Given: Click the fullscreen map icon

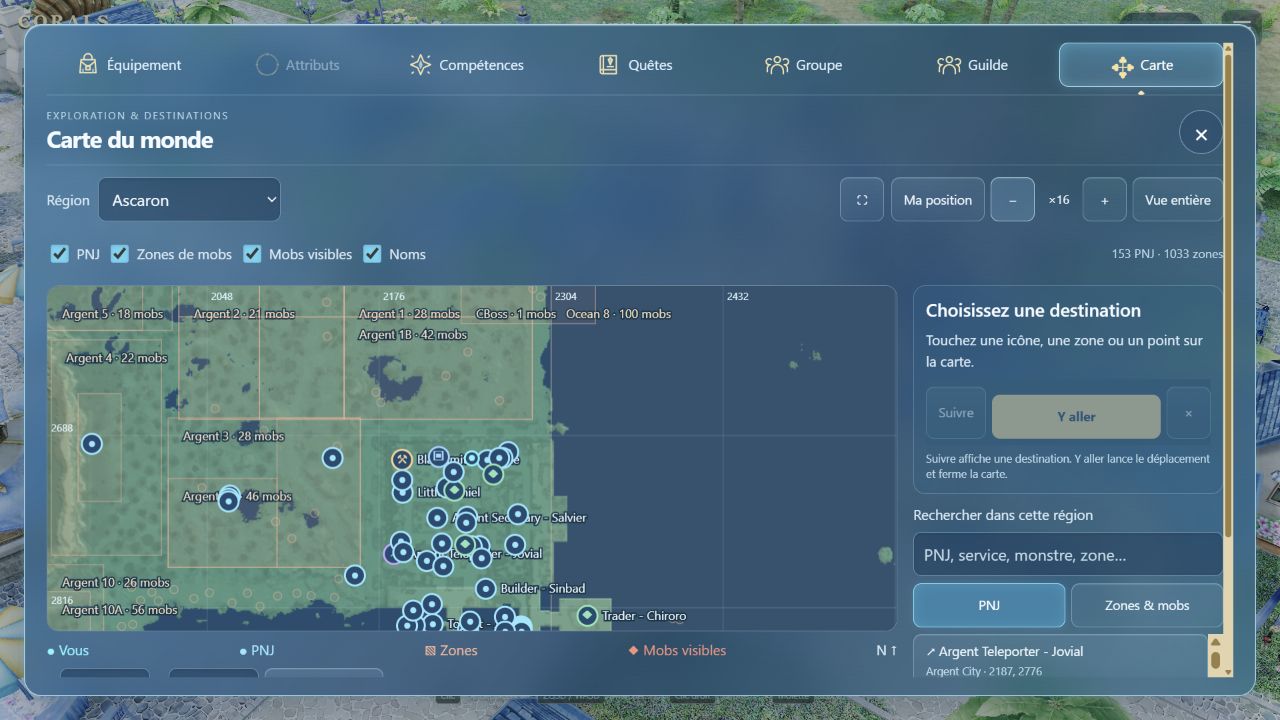Looking at the screenshot, I should pos(862,200).
